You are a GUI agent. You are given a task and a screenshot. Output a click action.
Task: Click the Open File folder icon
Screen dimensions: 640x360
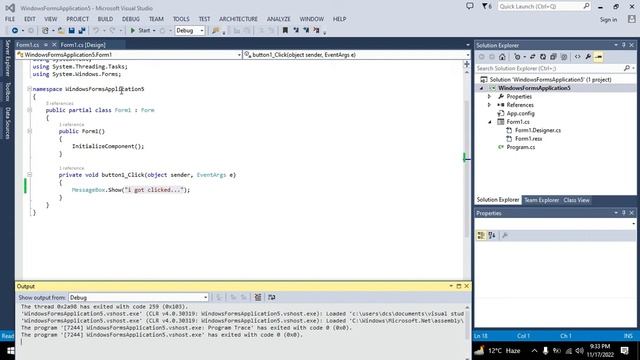pos(61,31)
